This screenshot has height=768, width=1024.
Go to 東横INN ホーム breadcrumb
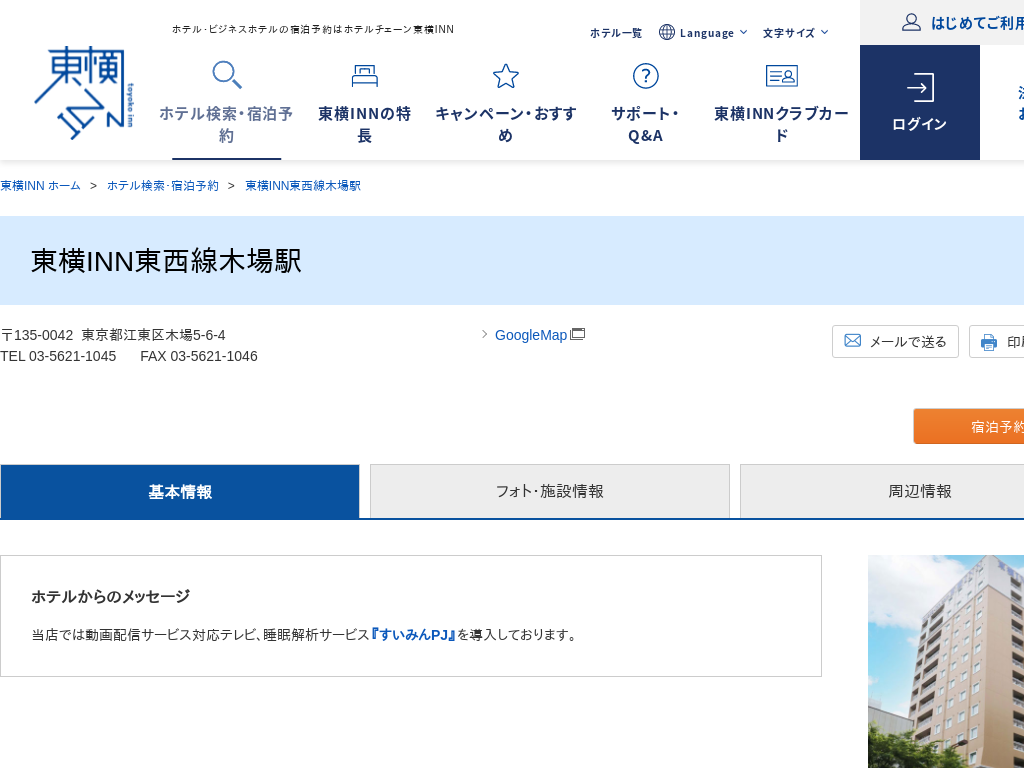(x=40, y=185)
